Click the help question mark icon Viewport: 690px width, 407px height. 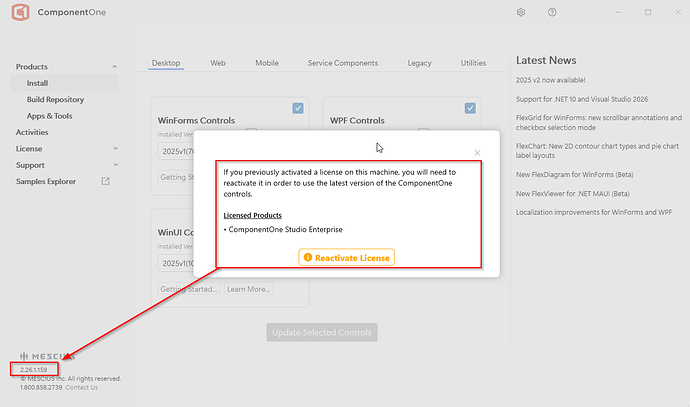[554, 13]
